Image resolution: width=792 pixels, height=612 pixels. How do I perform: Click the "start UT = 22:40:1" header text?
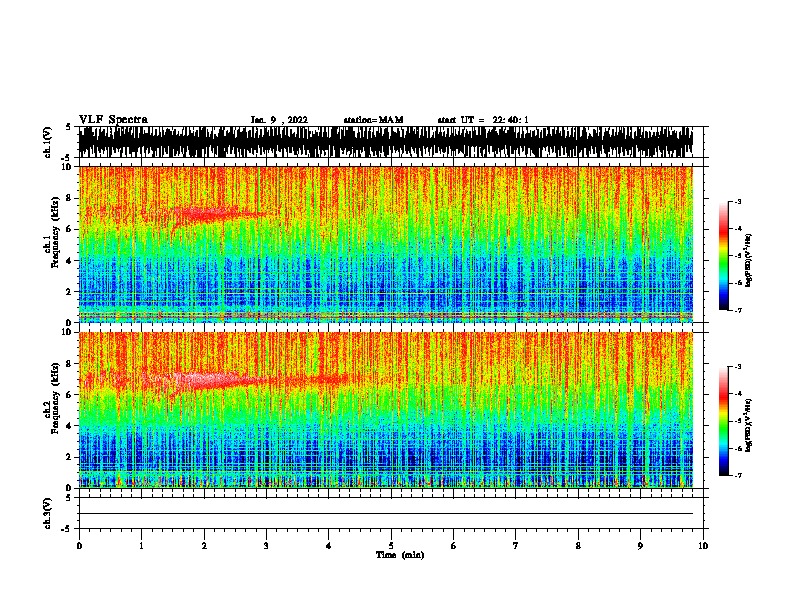(x=483, y=120)
